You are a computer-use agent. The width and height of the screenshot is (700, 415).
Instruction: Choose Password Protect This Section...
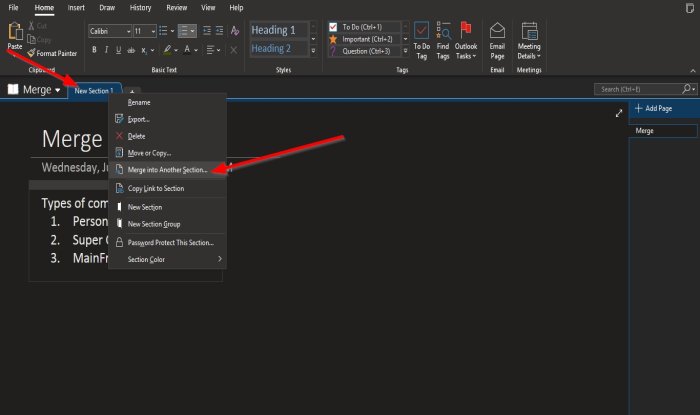[167, 243]
